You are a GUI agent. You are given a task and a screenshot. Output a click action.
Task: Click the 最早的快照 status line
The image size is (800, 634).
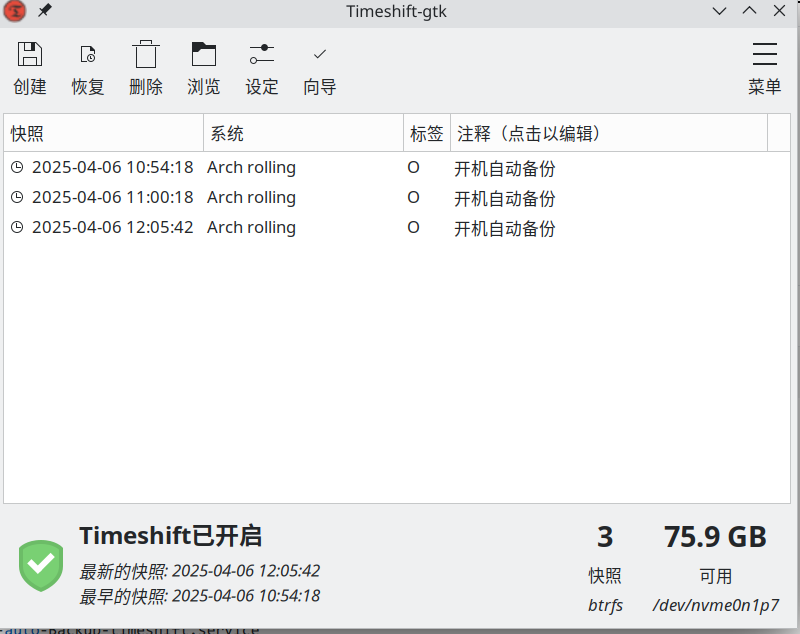click(x=200, y=596)
